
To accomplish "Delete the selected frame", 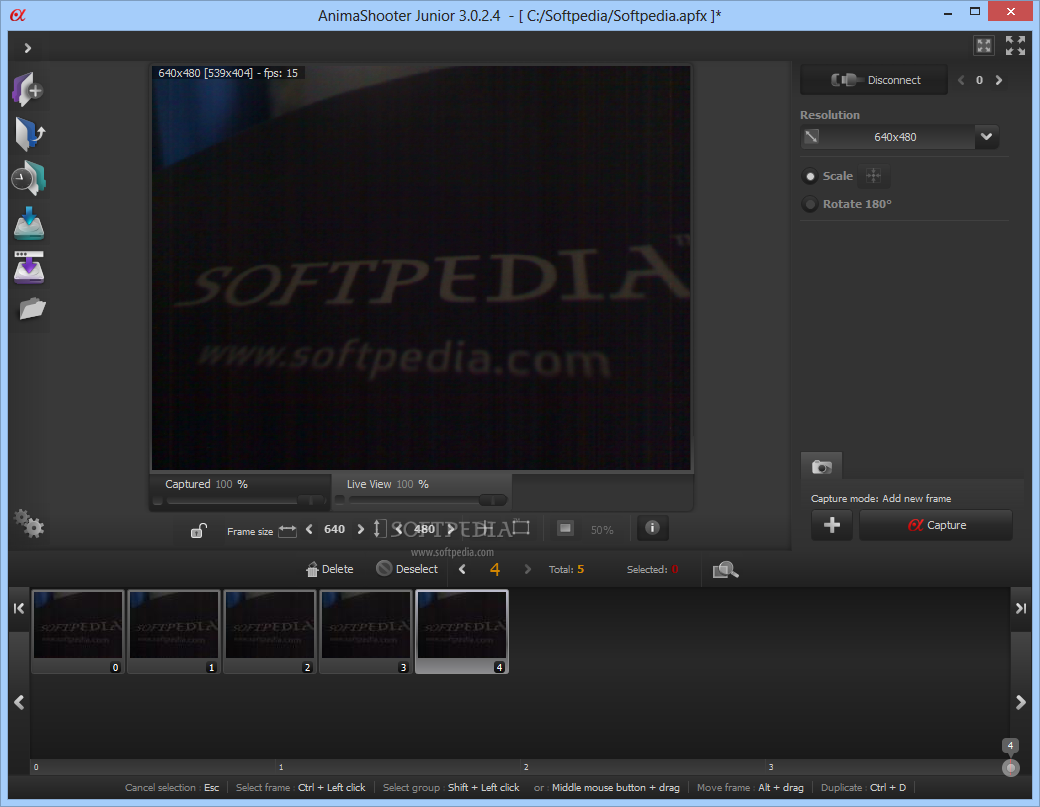I will click(x=330, y=569).
